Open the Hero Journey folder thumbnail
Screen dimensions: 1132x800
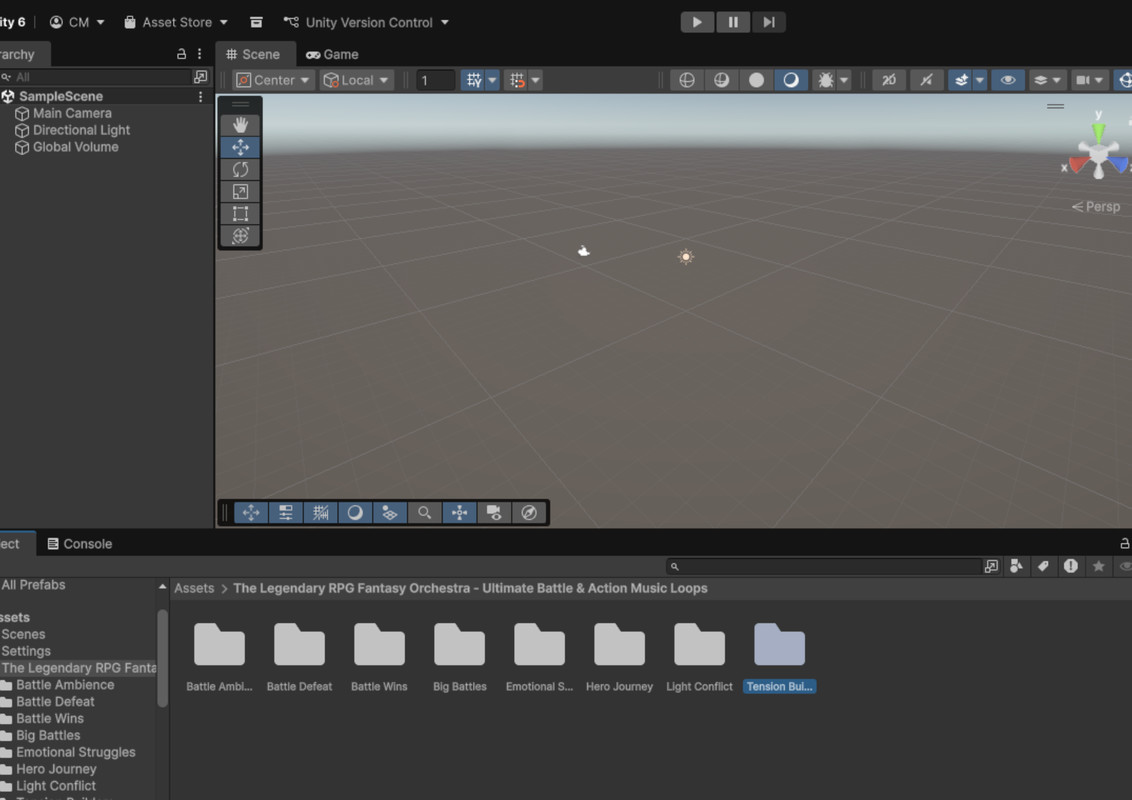619,646
